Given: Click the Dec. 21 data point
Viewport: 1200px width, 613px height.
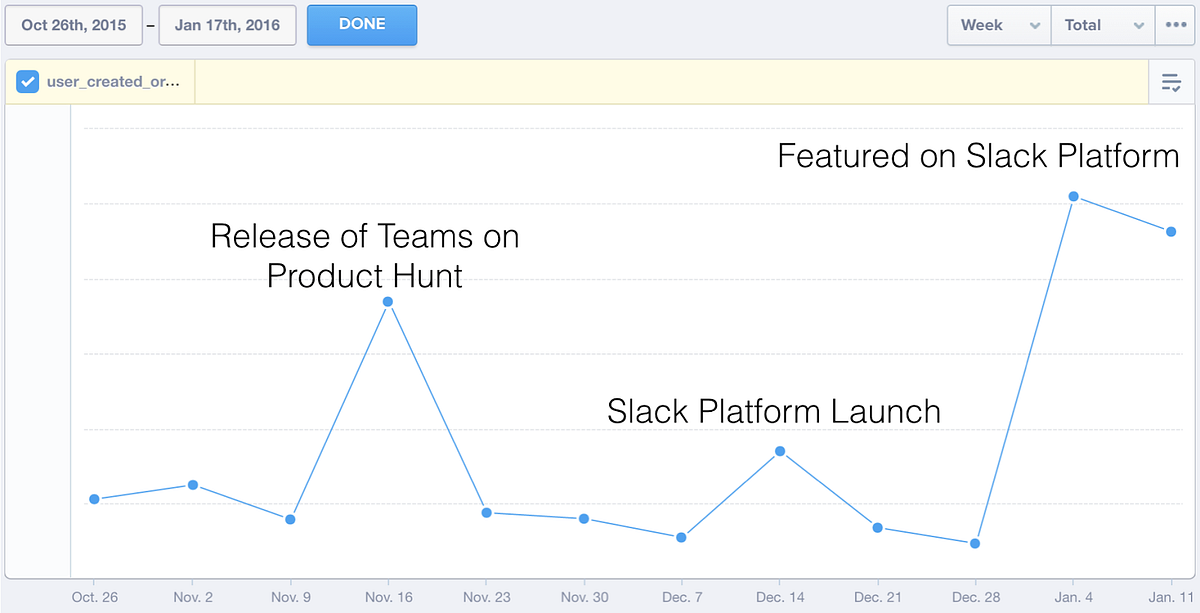Looking at the screenshot, I should [x=877, y=527].
